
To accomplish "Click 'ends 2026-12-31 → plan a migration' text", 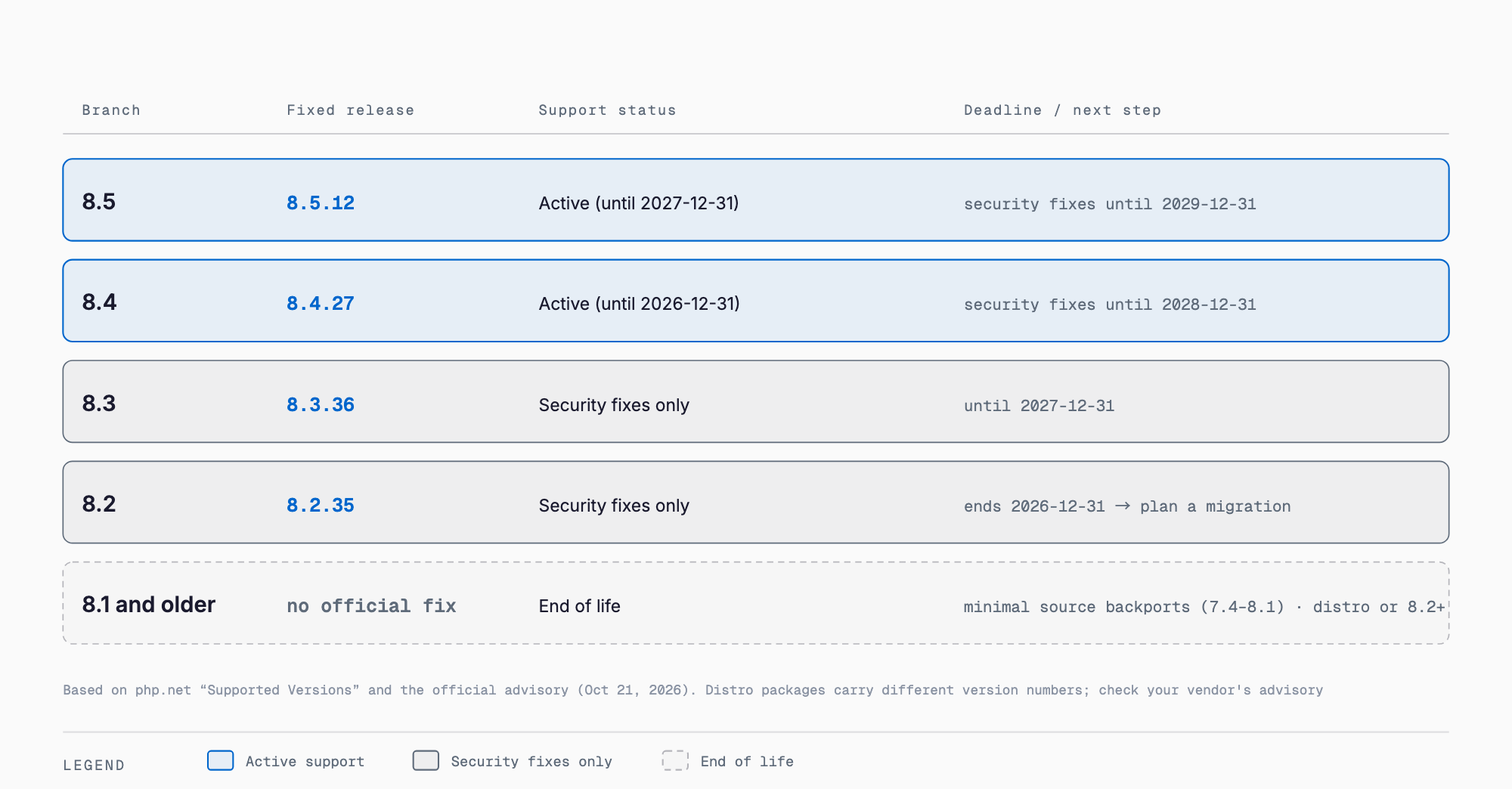I will (x=1127, y=506).
